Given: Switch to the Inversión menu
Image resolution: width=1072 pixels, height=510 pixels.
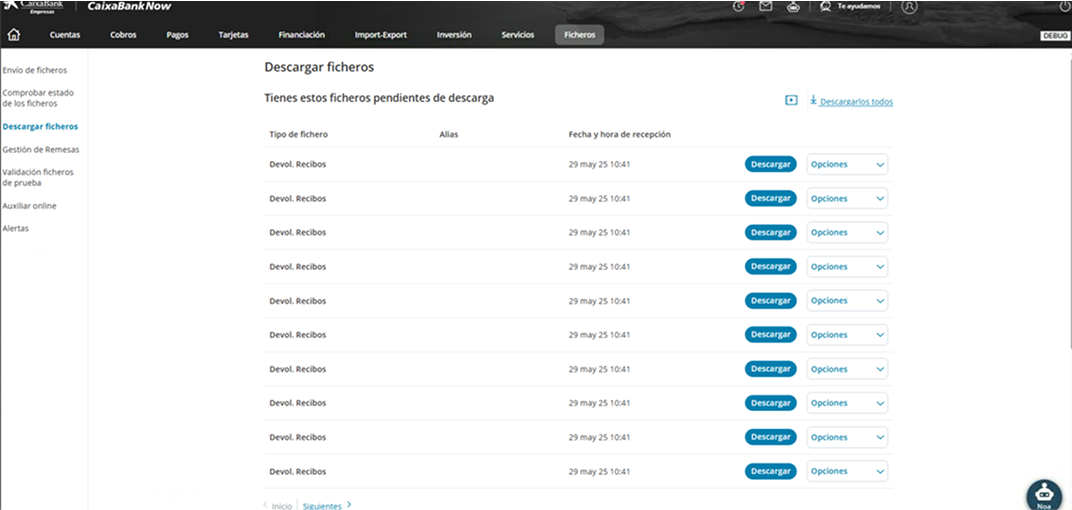Looking at the screenshot, I should [x=454, y=35].
